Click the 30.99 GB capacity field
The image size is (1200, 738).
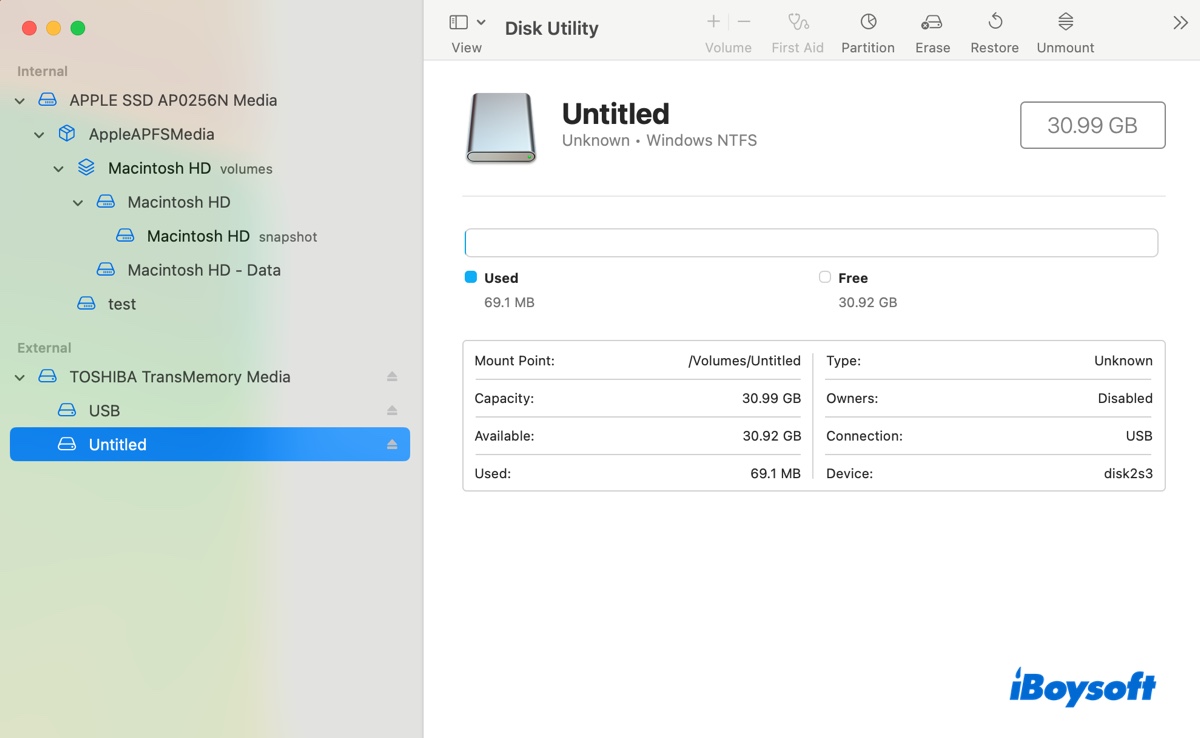1092,125
